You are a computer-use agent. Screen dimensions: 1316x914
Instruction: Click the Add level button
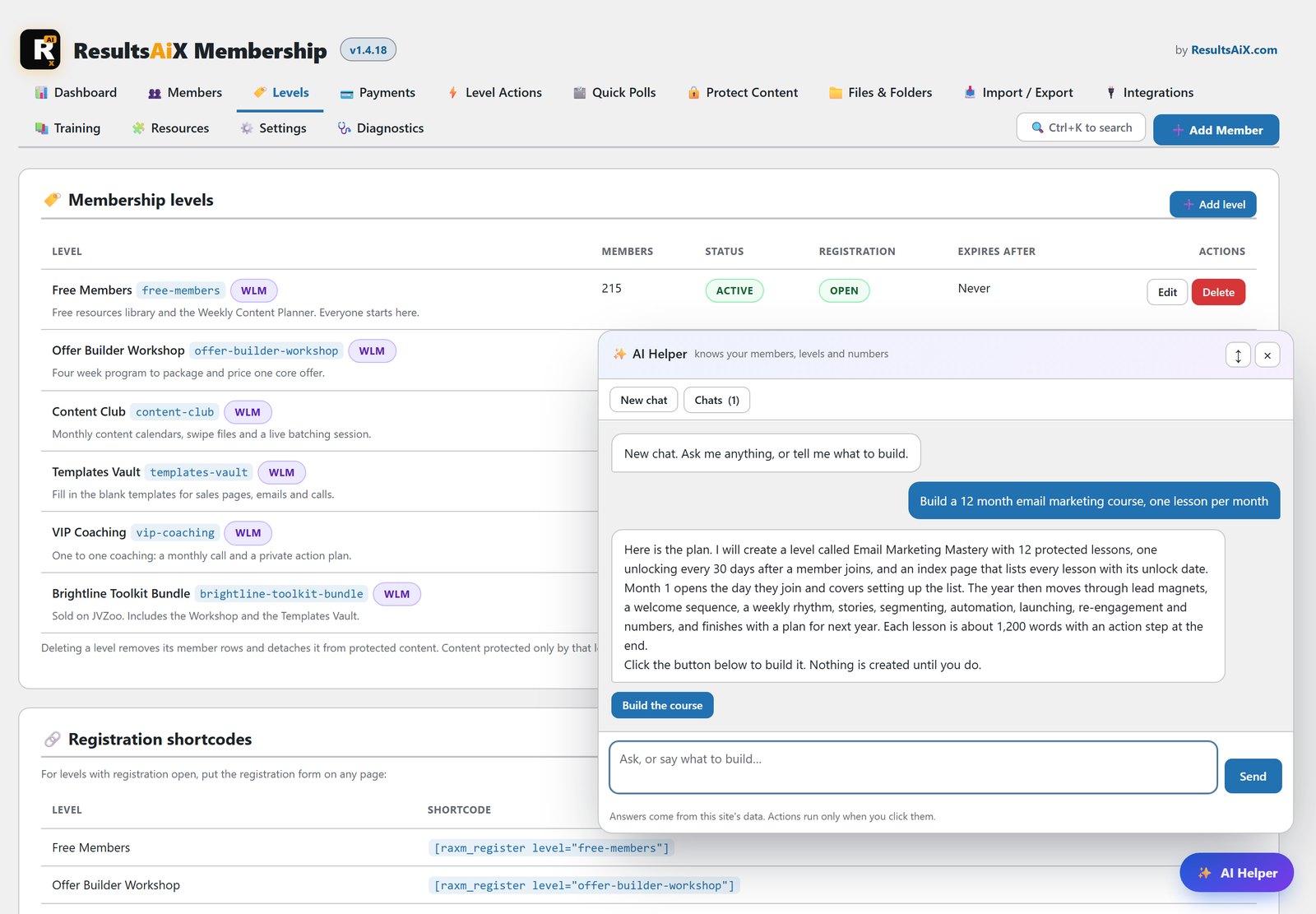click(x=1212, y=204)
